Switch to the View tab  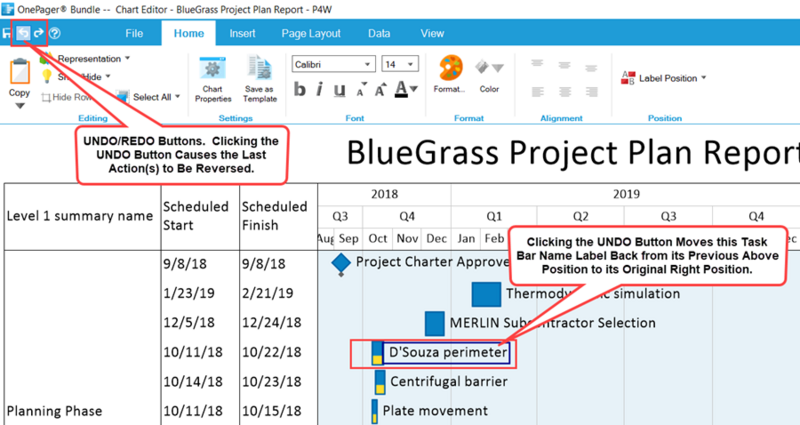[432, 33]
